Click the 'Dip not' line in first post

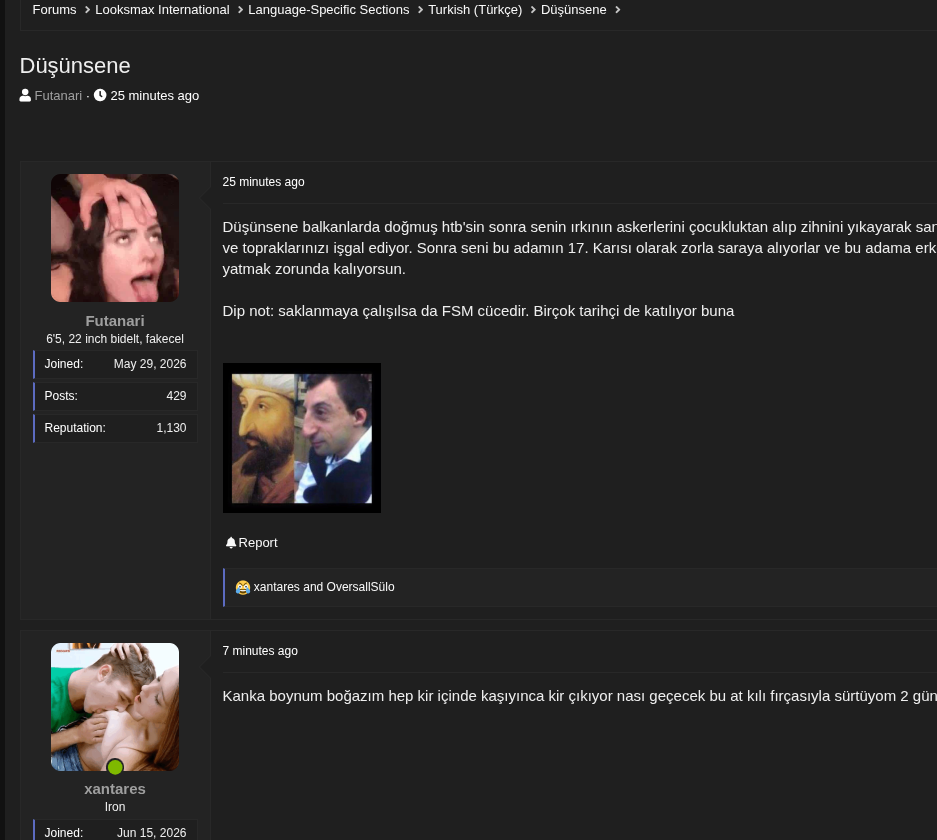tap(478, 311)
